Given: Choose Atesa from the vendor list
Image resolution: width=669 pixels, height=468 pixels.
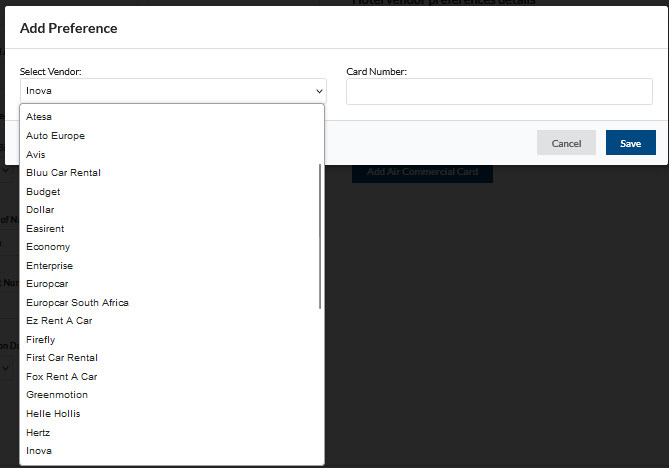Looking at the screenshot, I should tap(172, 117).
